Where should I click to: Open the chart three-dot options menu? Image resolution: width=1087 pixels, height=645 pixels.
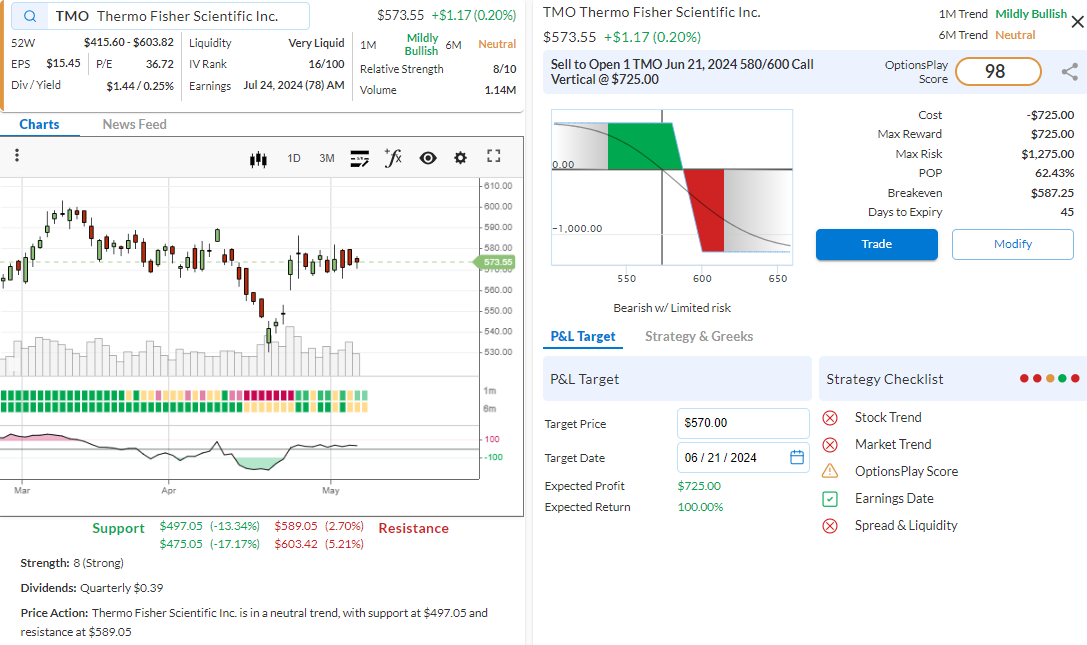(x=17, y=155)
